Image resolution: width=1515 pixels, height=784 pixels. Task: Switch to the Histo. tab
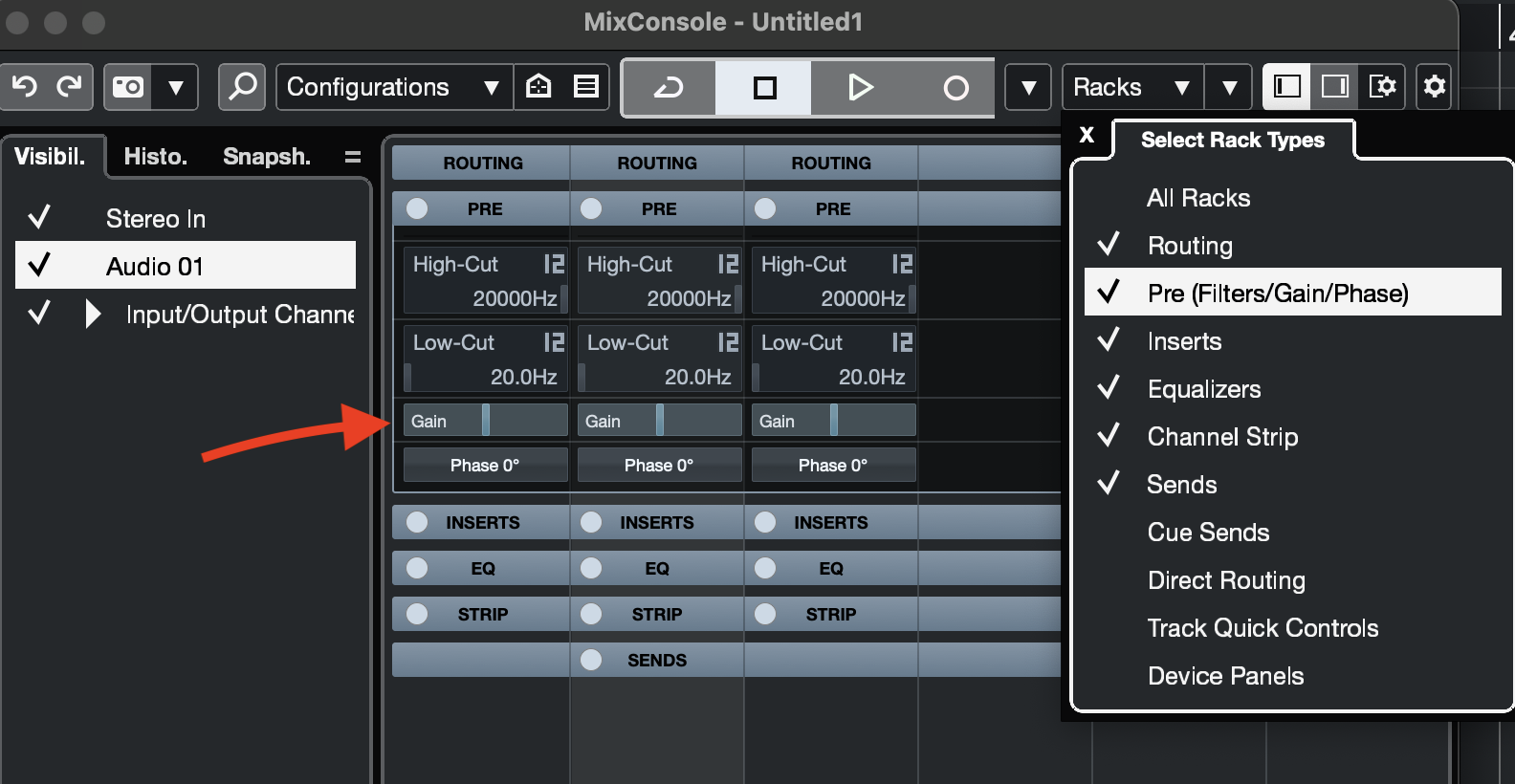(x=156, y=157)
